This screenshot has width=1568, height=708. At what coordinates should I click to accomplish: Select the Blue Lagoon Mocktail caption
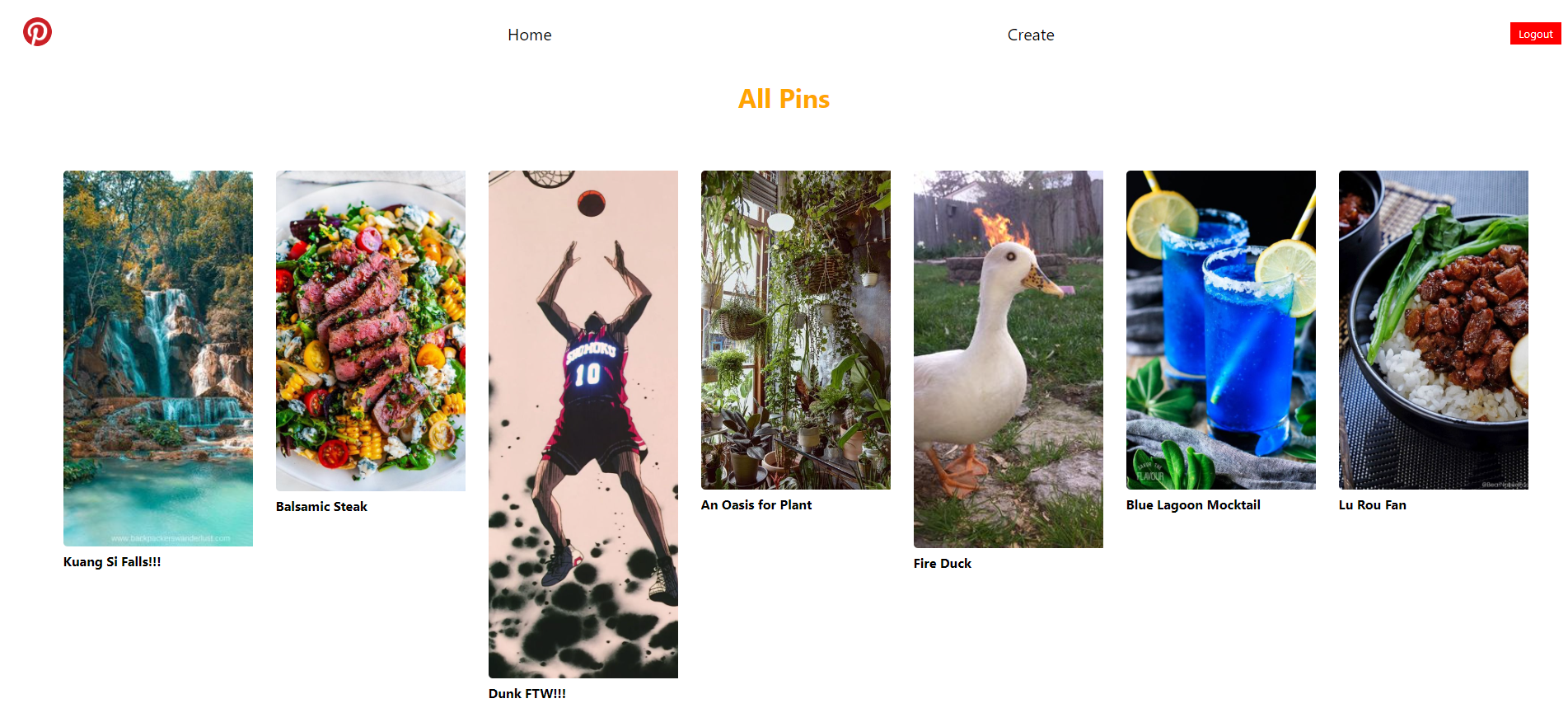(1193, 505)
